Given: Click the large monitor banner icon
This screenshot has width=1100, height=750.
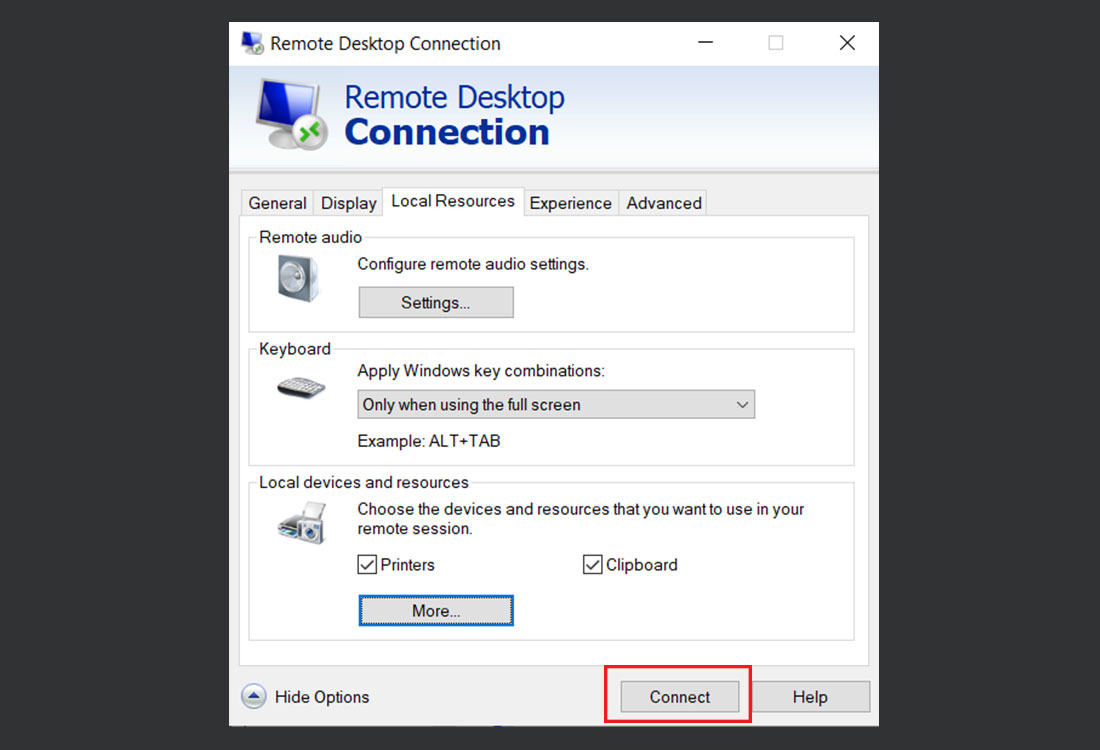Looking at the screenshot, I should pyautogui.click(x=292, y=114).
